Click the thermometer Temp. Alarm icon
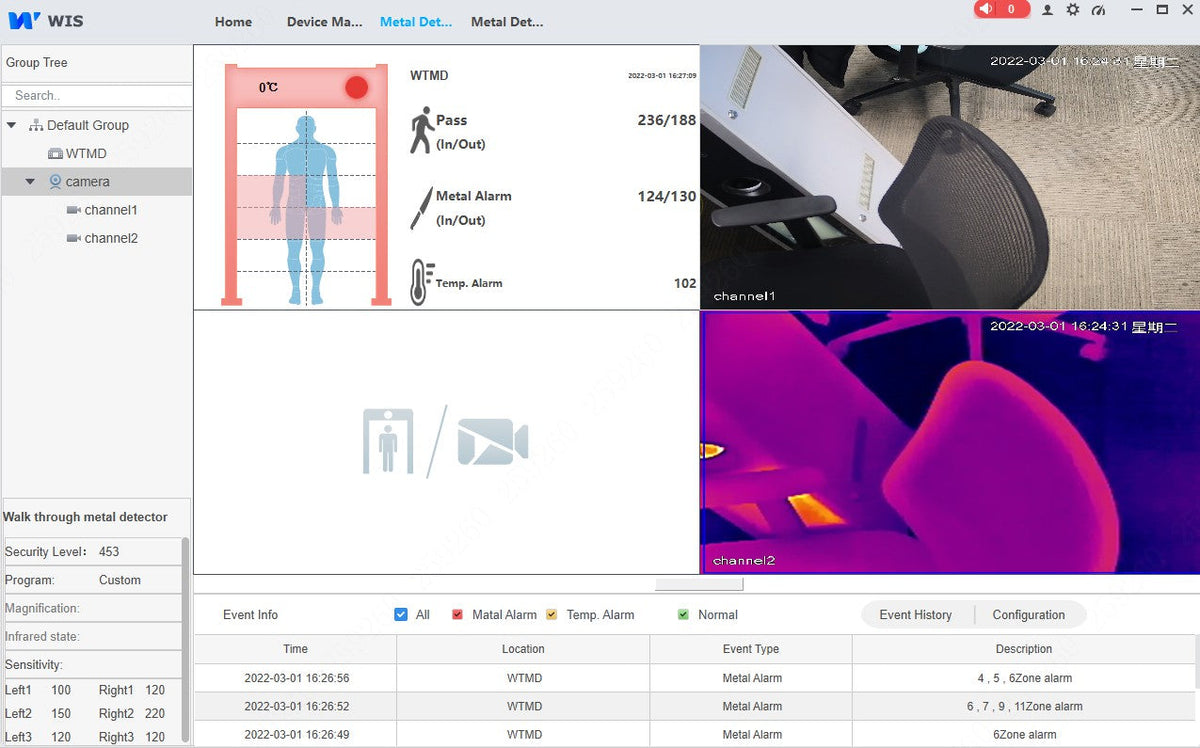Screen dimensions: 1200x748 click(422, 283)
